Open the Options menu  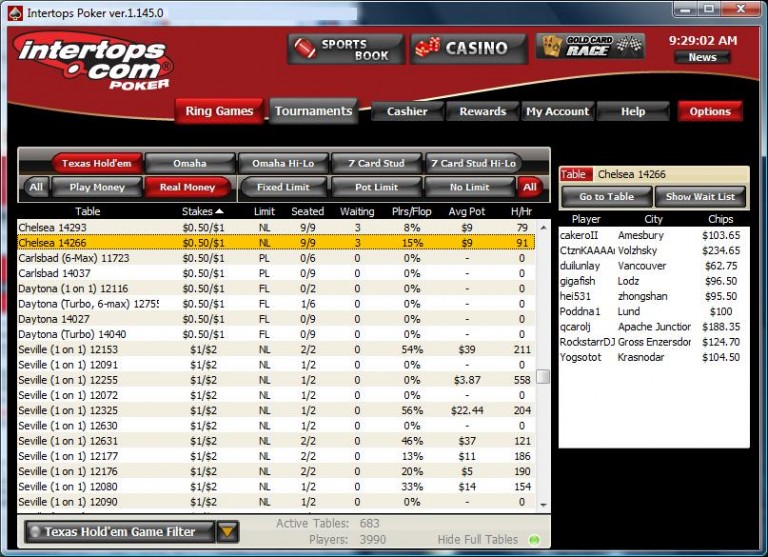pyautogui.click(x=710, y=112)
